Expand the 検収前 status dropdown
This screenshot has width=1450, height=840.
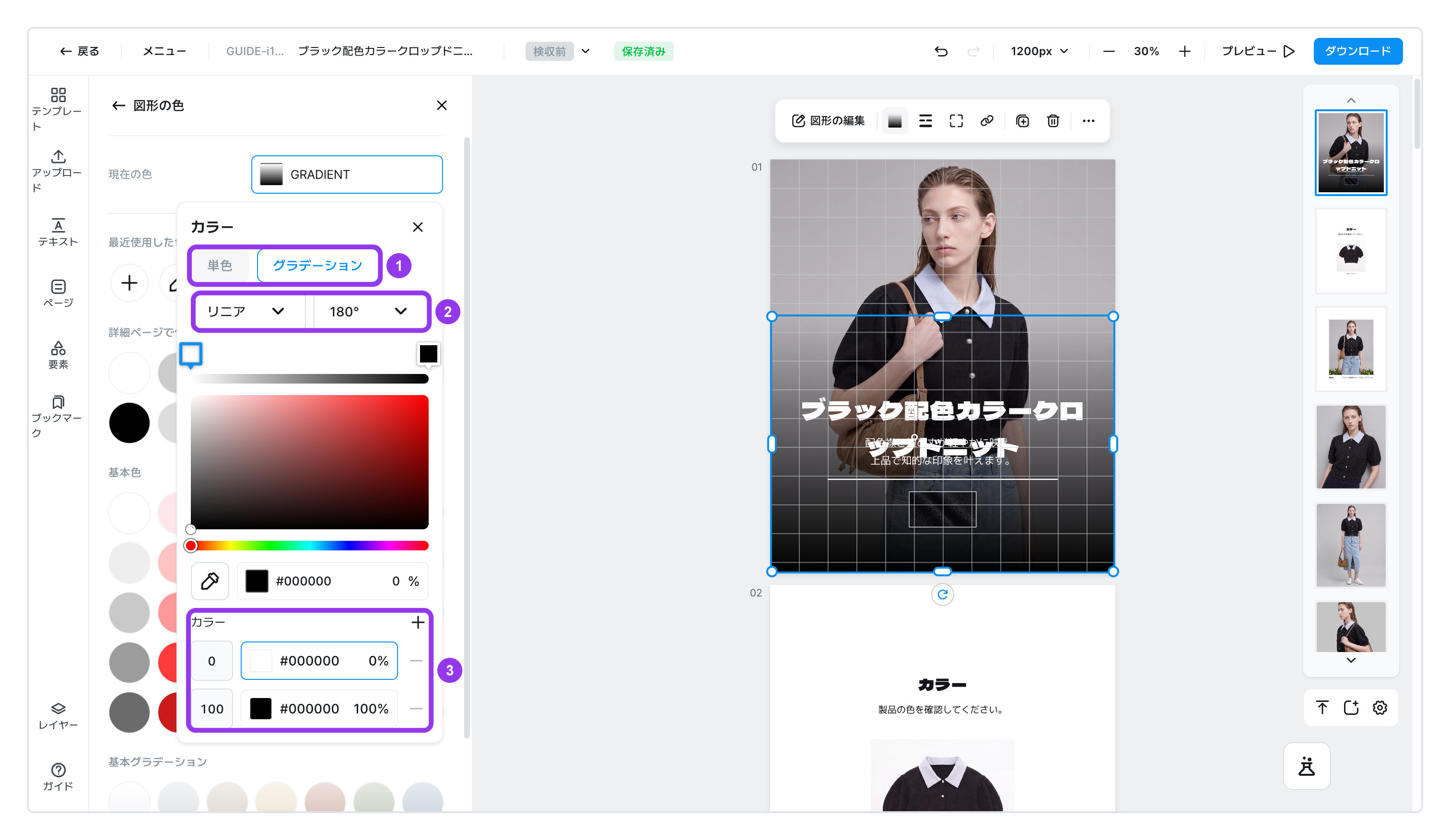pos(586,51)
